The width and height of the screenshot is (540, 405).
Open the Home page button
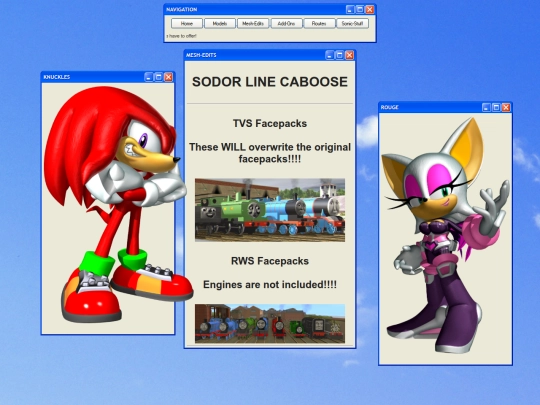[187, 23]
